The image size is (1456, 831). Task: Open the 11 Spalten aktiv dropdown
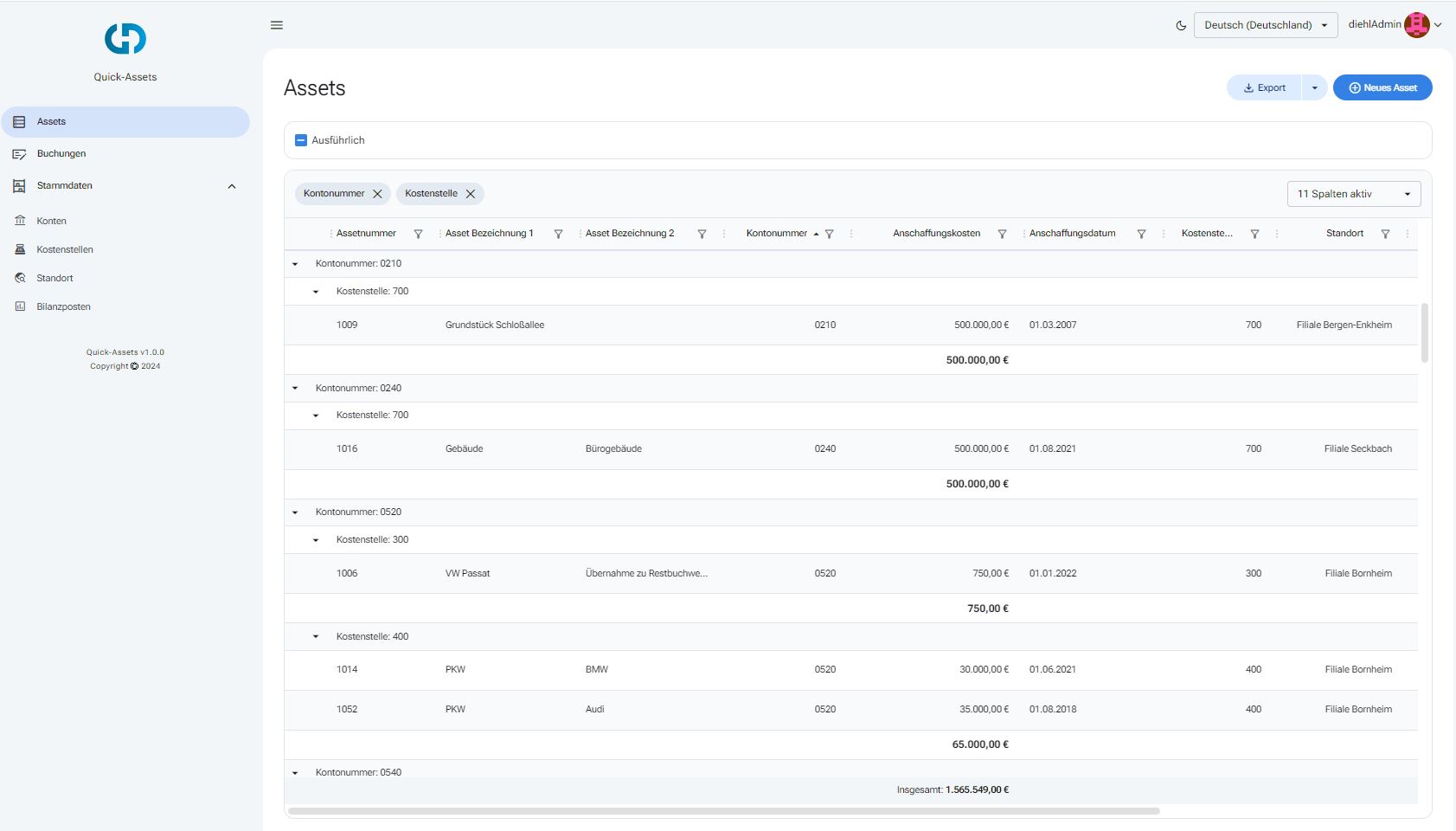click(1353, 194)
